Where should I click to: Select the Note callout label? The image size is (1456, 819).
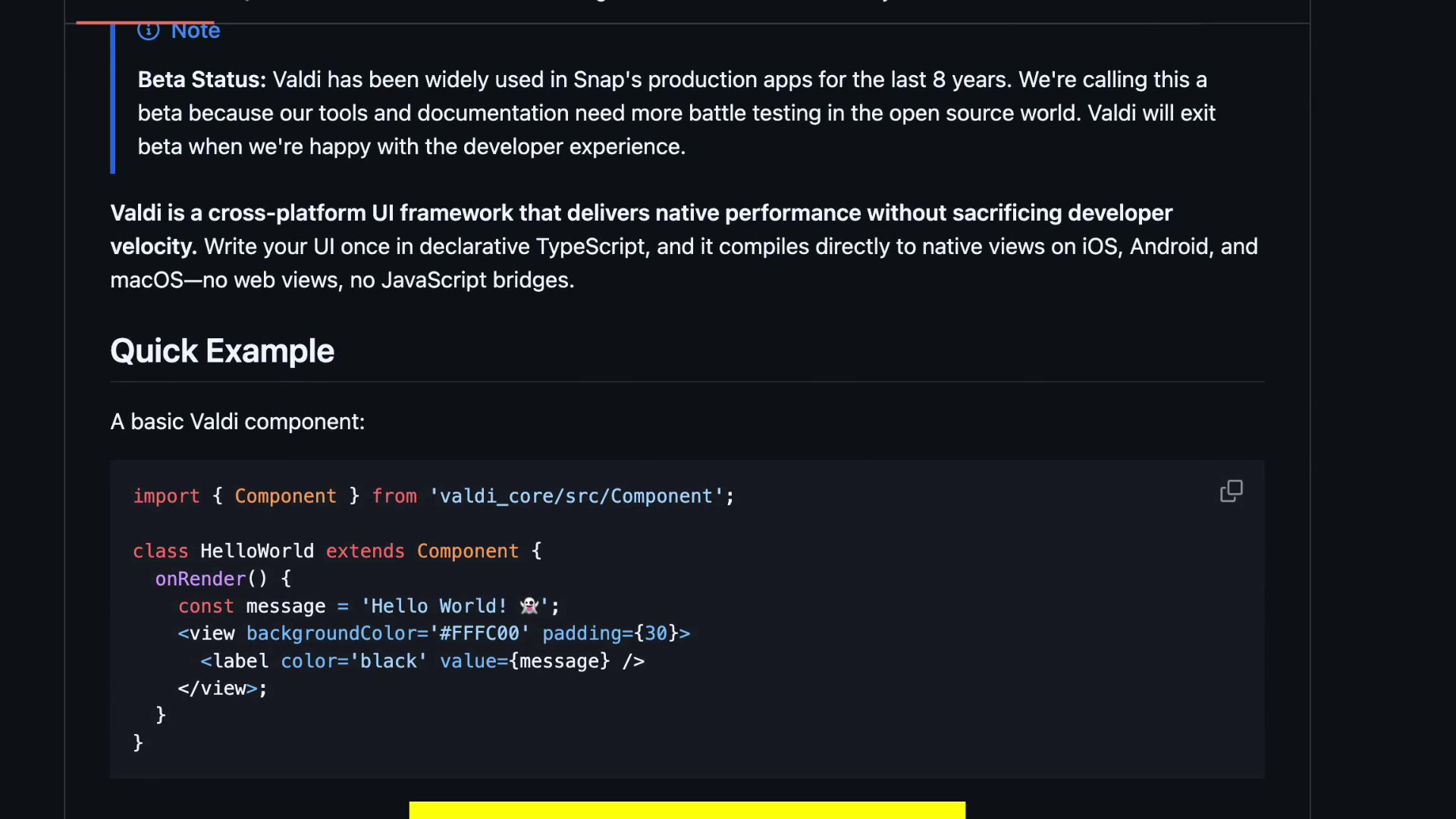pos(196,31)
